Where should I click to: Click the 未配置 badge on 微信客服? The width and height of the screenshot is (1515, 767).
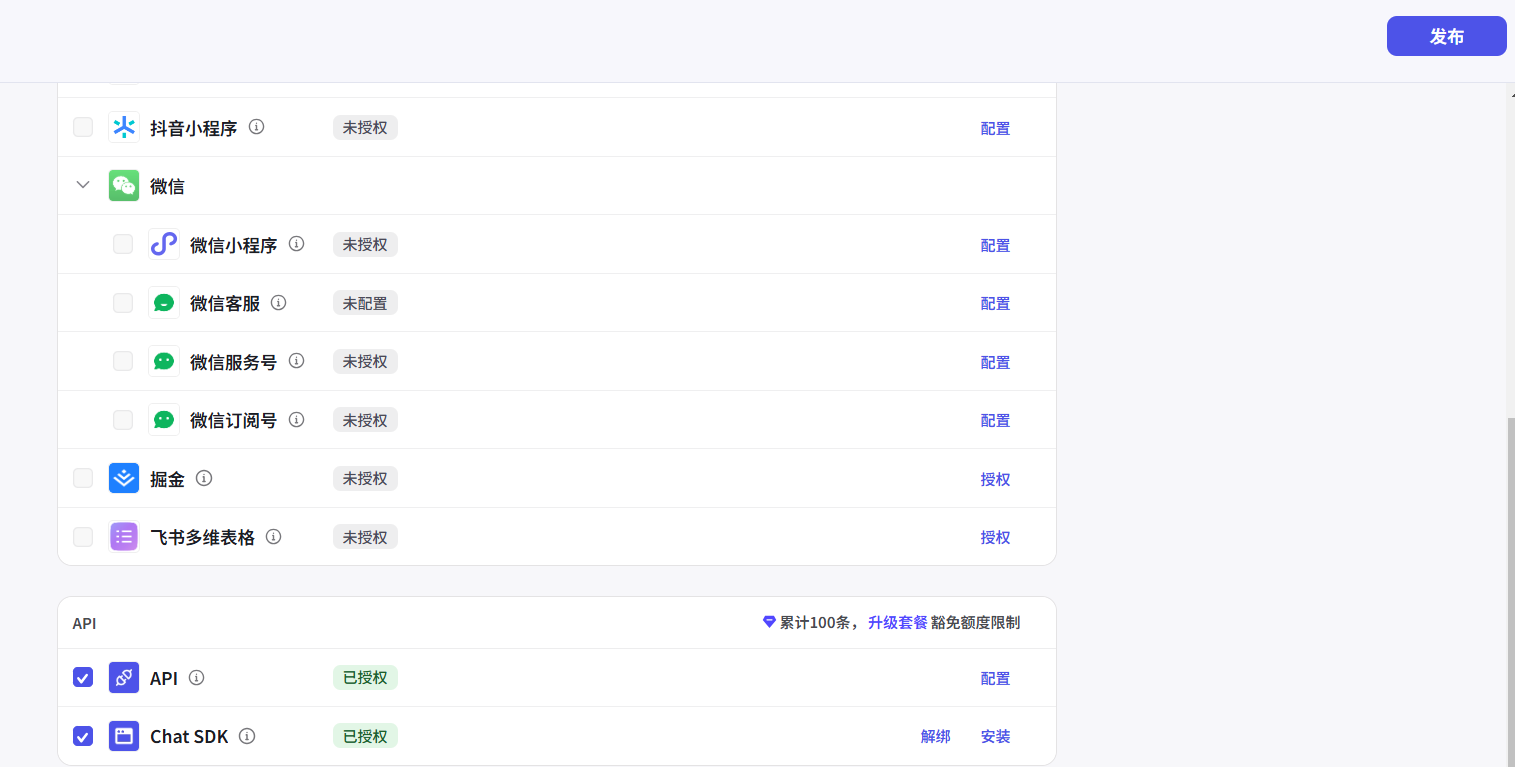[365, 302]
